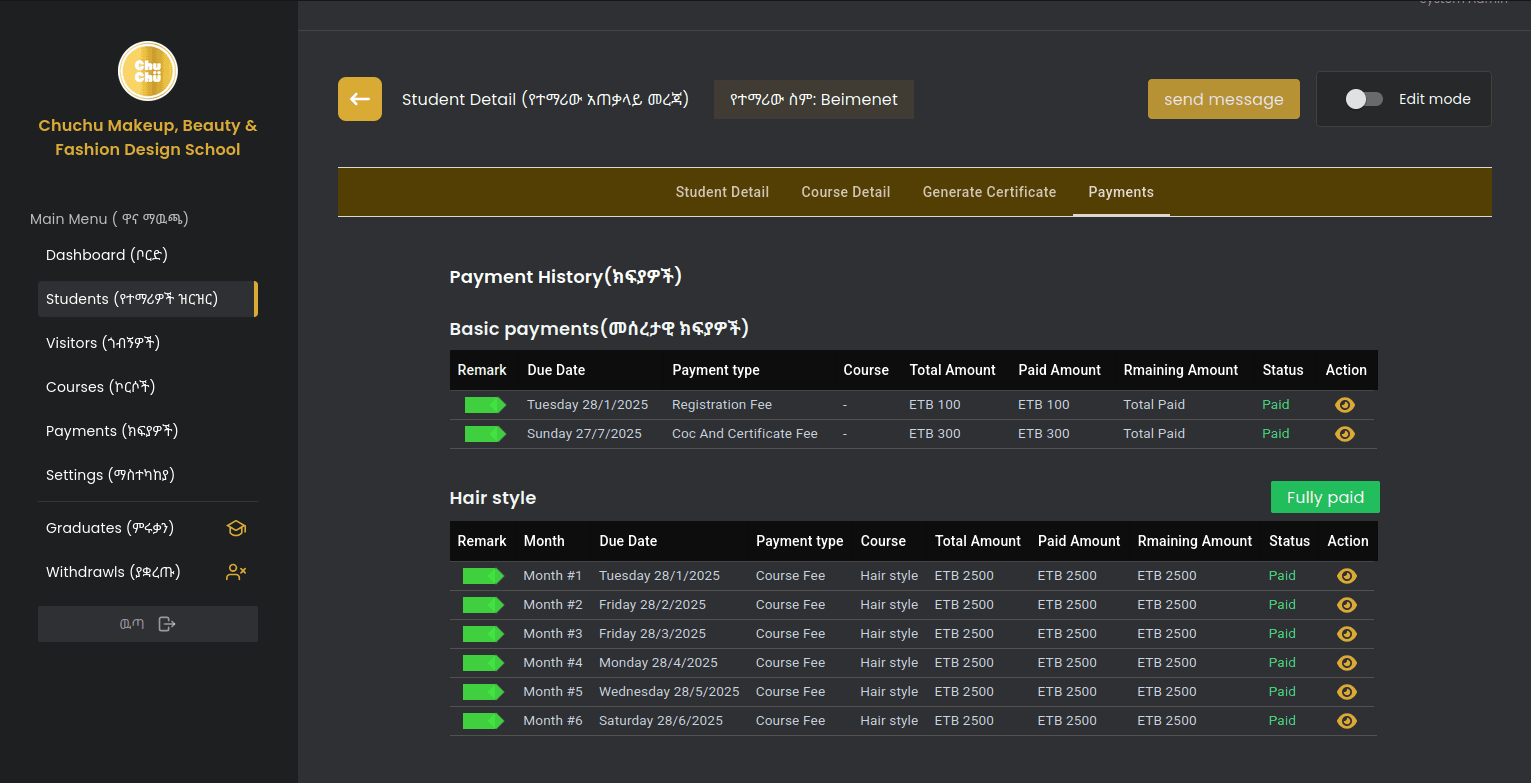Click 'Payment History' heading

click(x=566, y=277)
